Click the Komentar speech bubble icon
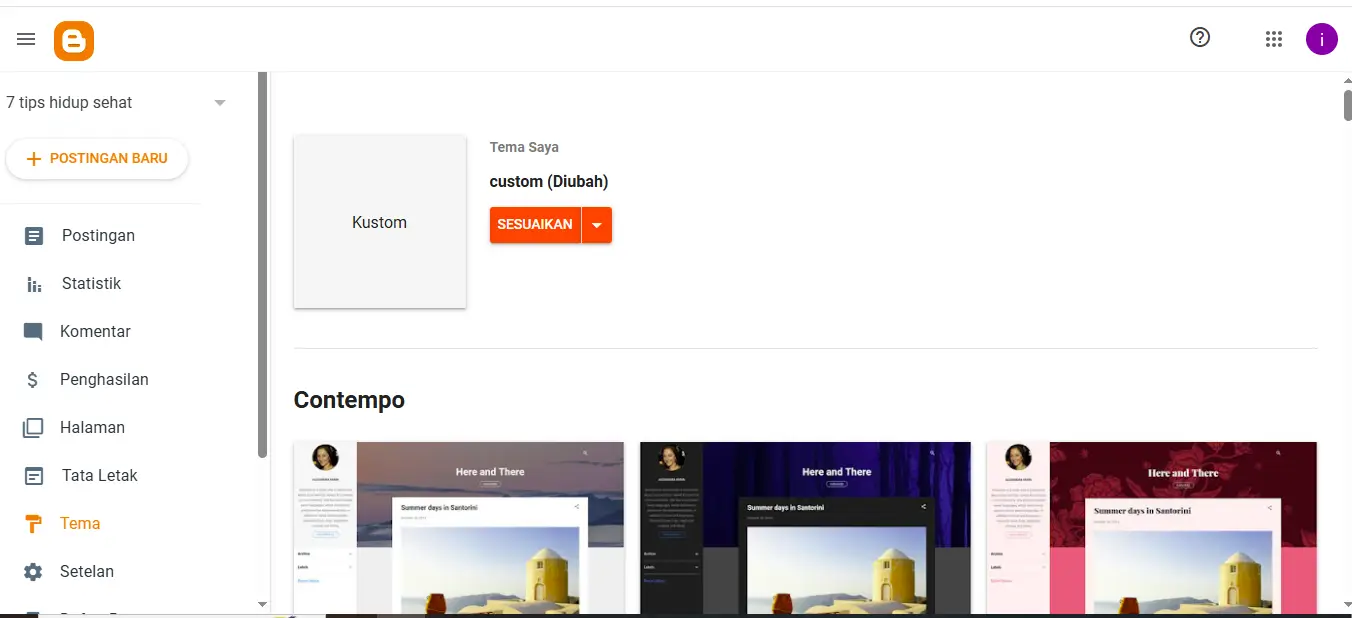This screenshot has height=618, width=1352. point(33,332)
